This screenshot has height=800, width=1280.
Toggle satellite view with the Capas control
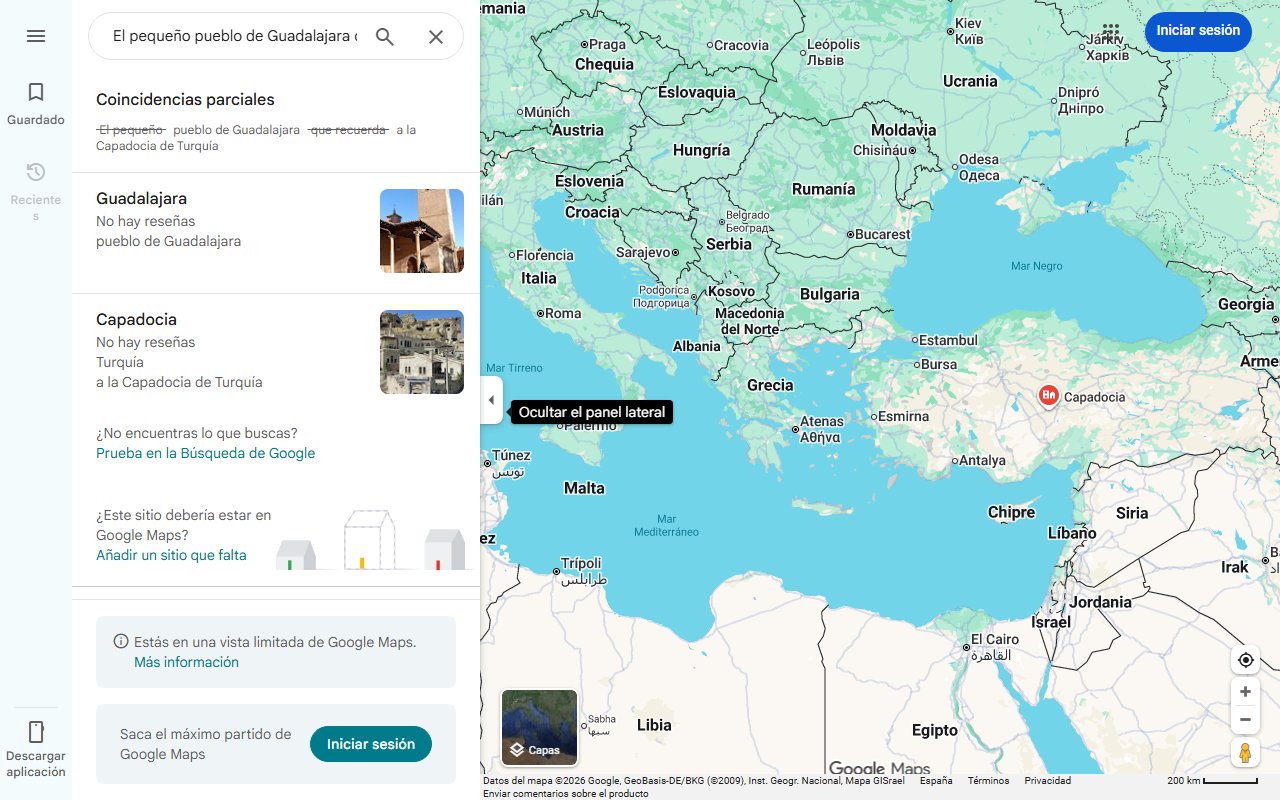point(538,727)
